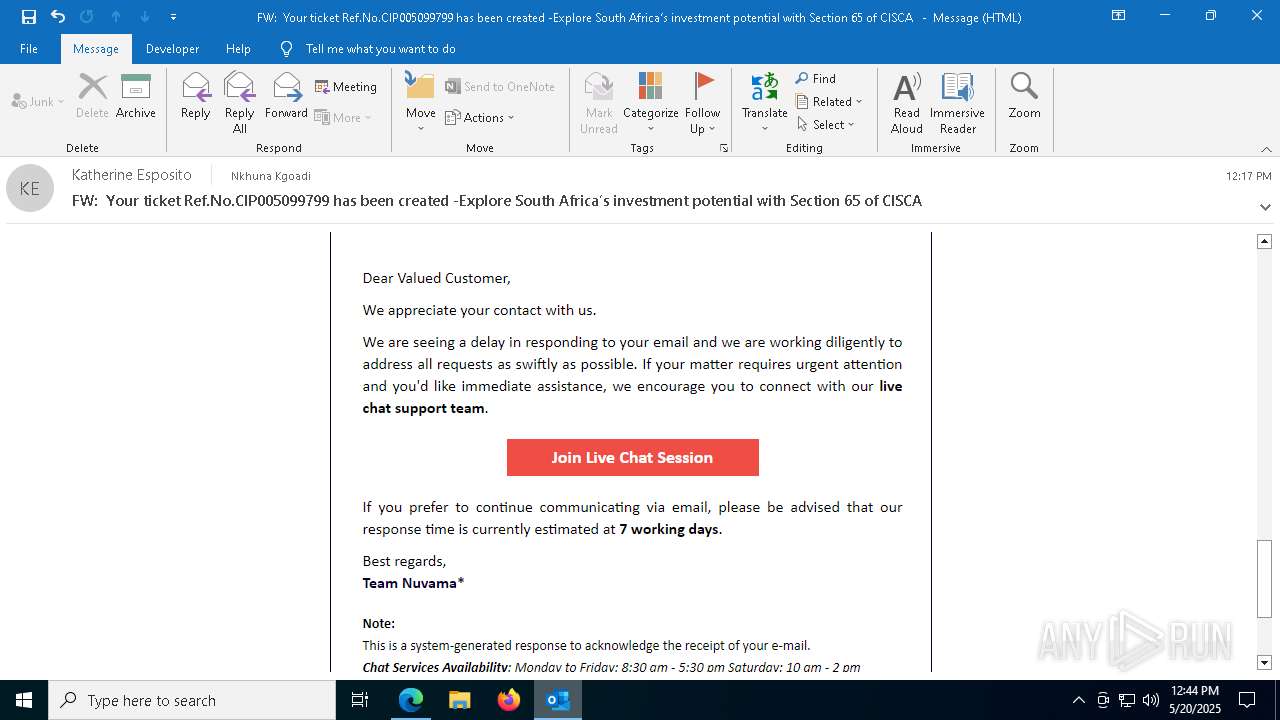Screen dimensions: 1280x720
Task: Undo the last action in title bar
Action: pos(58,16)
